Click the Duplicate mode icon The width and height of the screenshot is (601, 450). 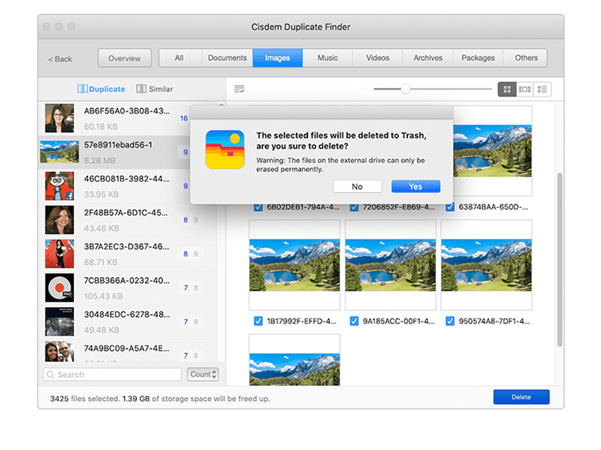82,89
